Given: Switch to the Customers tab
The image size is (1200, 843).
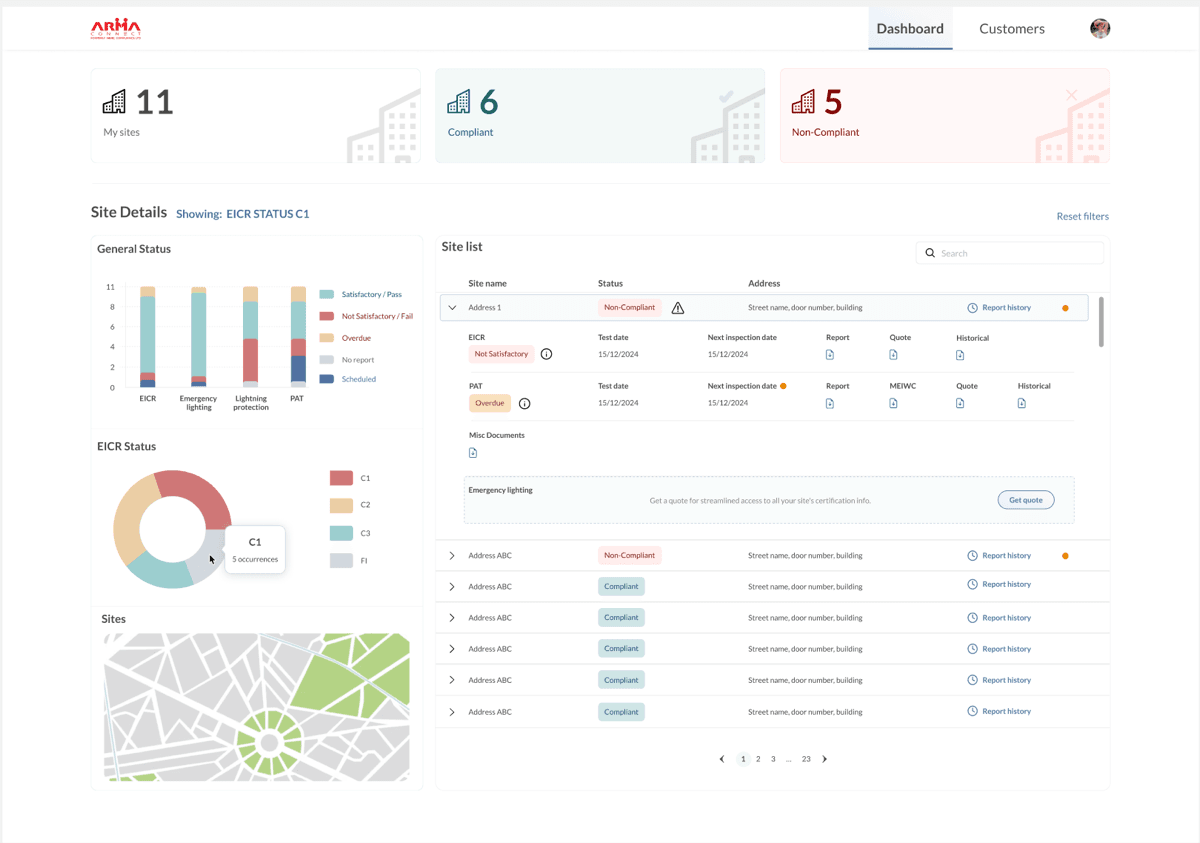Looking at the screenshot, I should (1011, 29).
